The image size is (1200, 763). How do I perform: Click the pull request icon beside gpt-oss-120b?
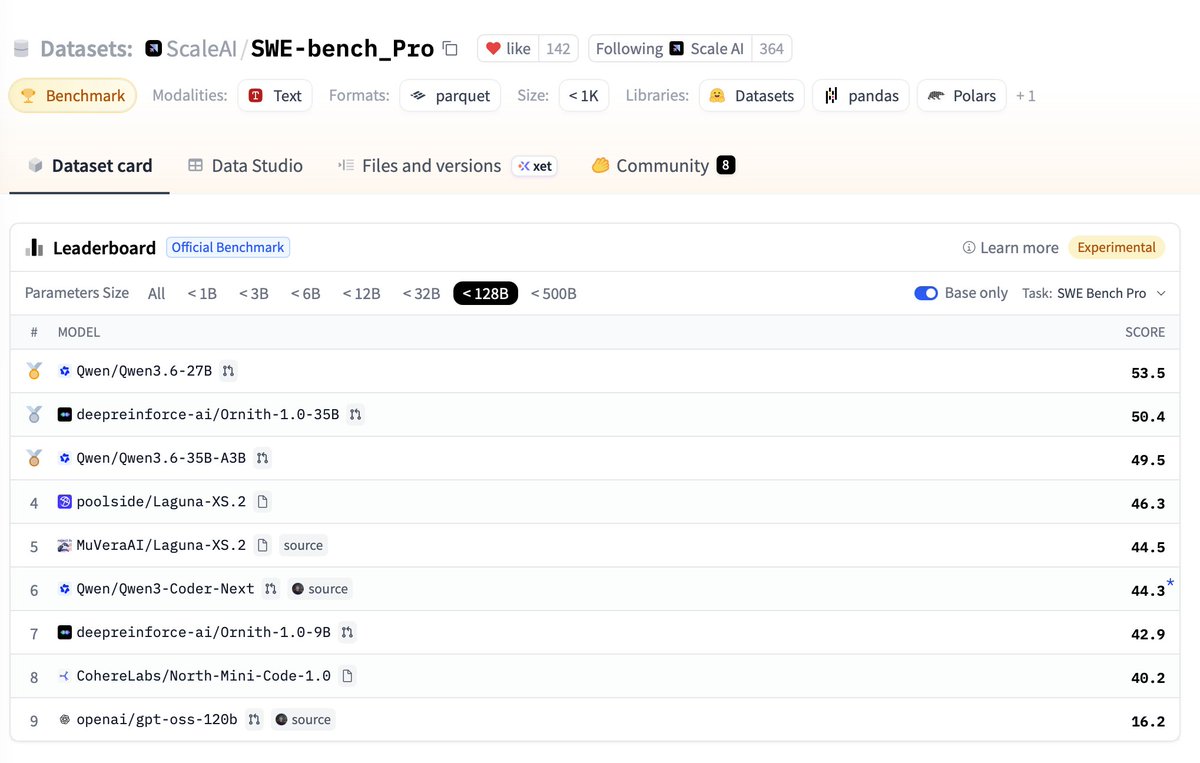(255, 719)
